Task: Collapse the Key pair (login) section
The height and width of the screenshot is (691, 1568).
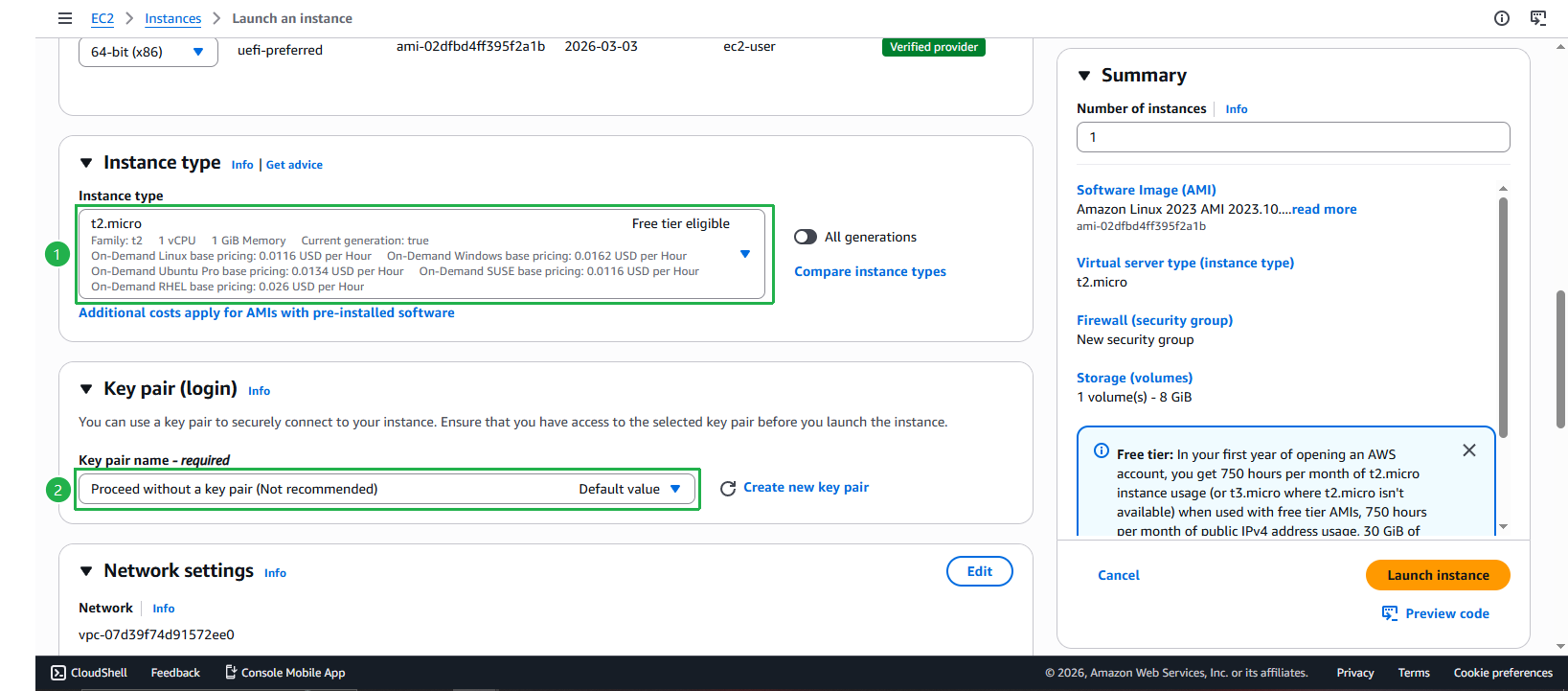Action: pos(86,389)
